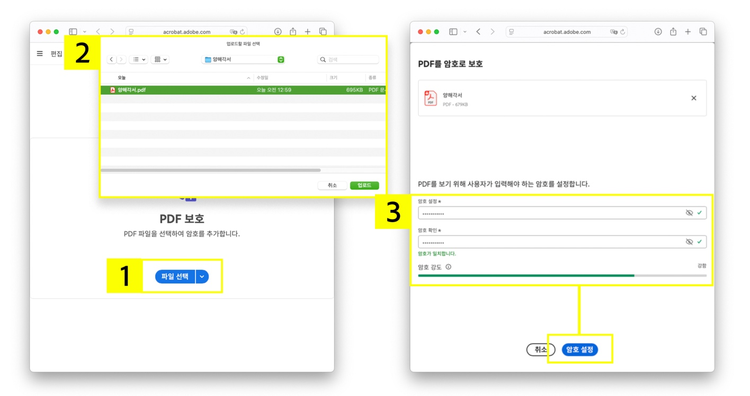This screenshot has width=750, height=396.
Task: Show password in the 암호 확인 field
Action: click(x=689, y=242)
